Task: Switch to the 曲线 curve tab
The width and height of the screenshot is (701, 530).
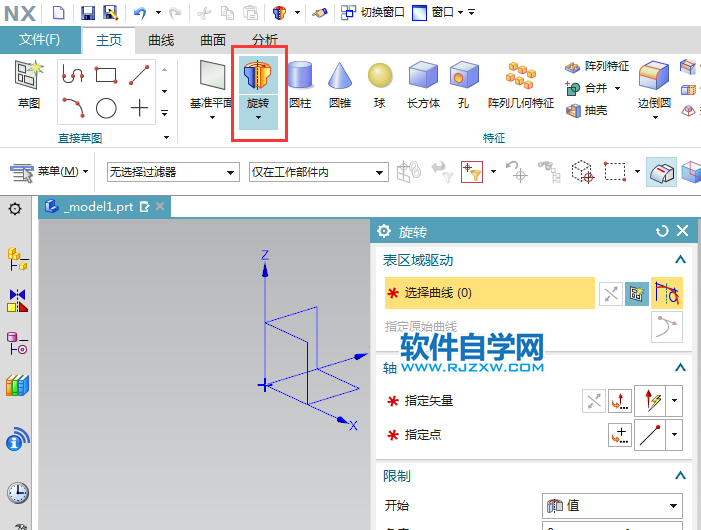Action: point(161,40)
